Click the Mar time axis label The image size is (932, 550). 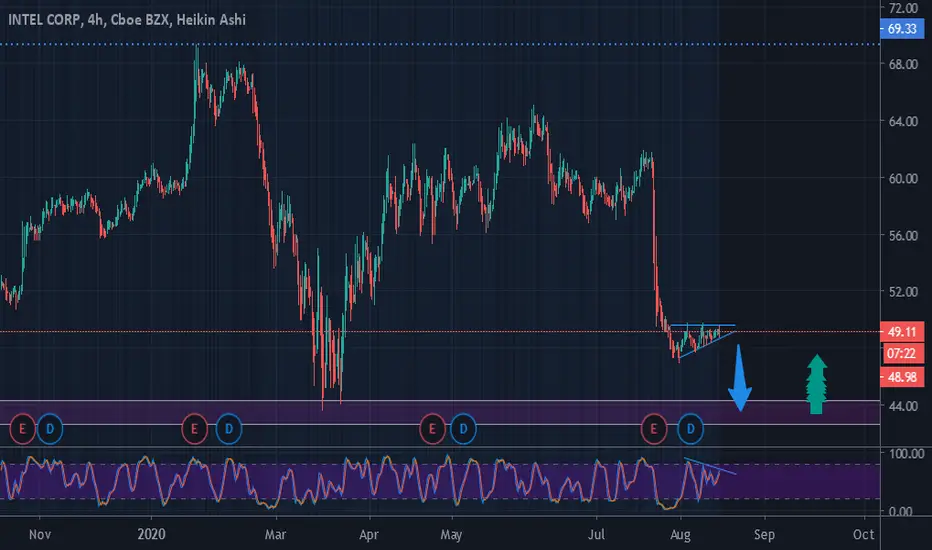coord(275,535)
